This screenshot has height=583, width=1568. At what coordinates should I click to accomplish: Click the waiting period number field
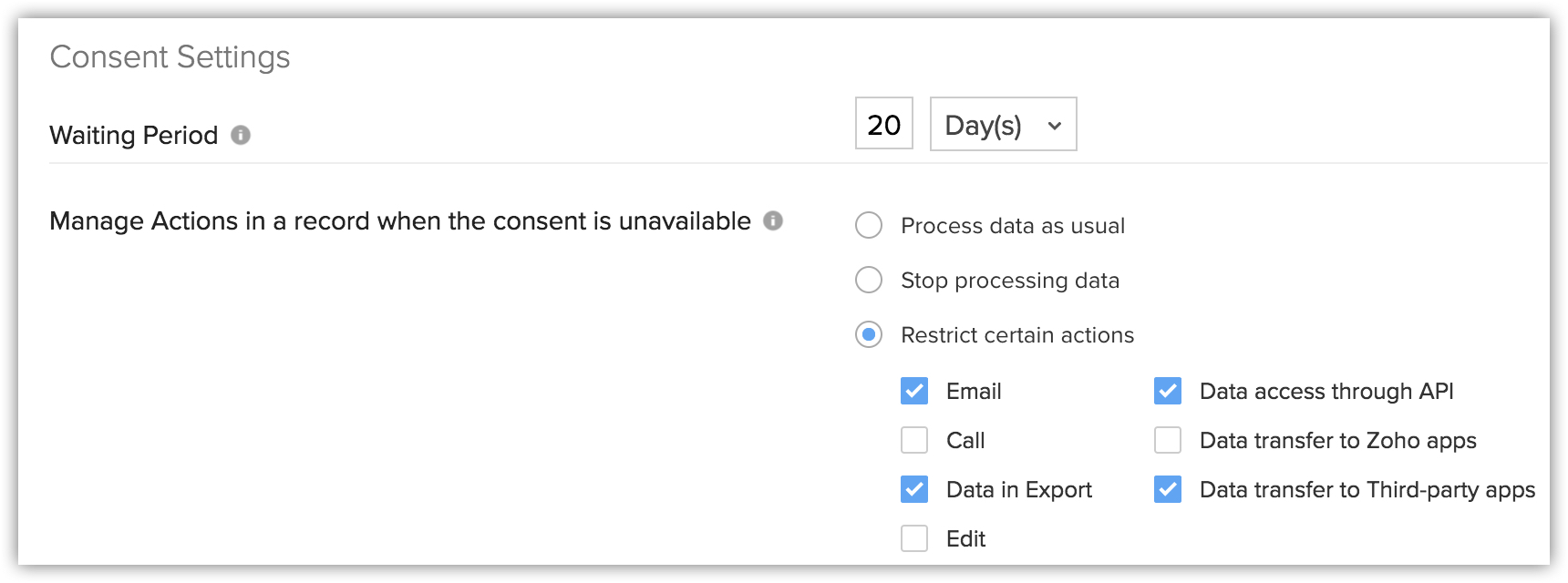point(883,125)
